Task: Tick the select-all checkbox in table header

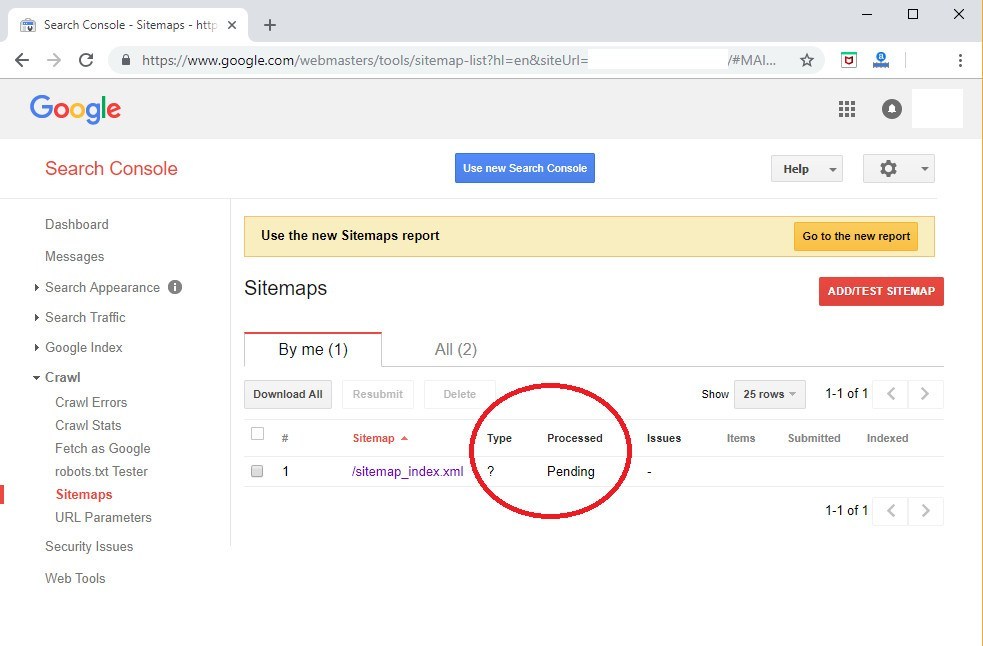Action: 257,433
